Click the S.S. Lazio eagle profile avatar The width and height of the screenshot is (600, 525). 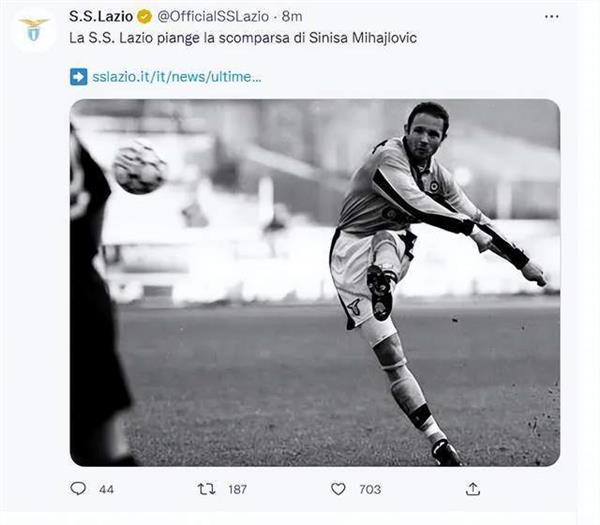click(34, 30)
